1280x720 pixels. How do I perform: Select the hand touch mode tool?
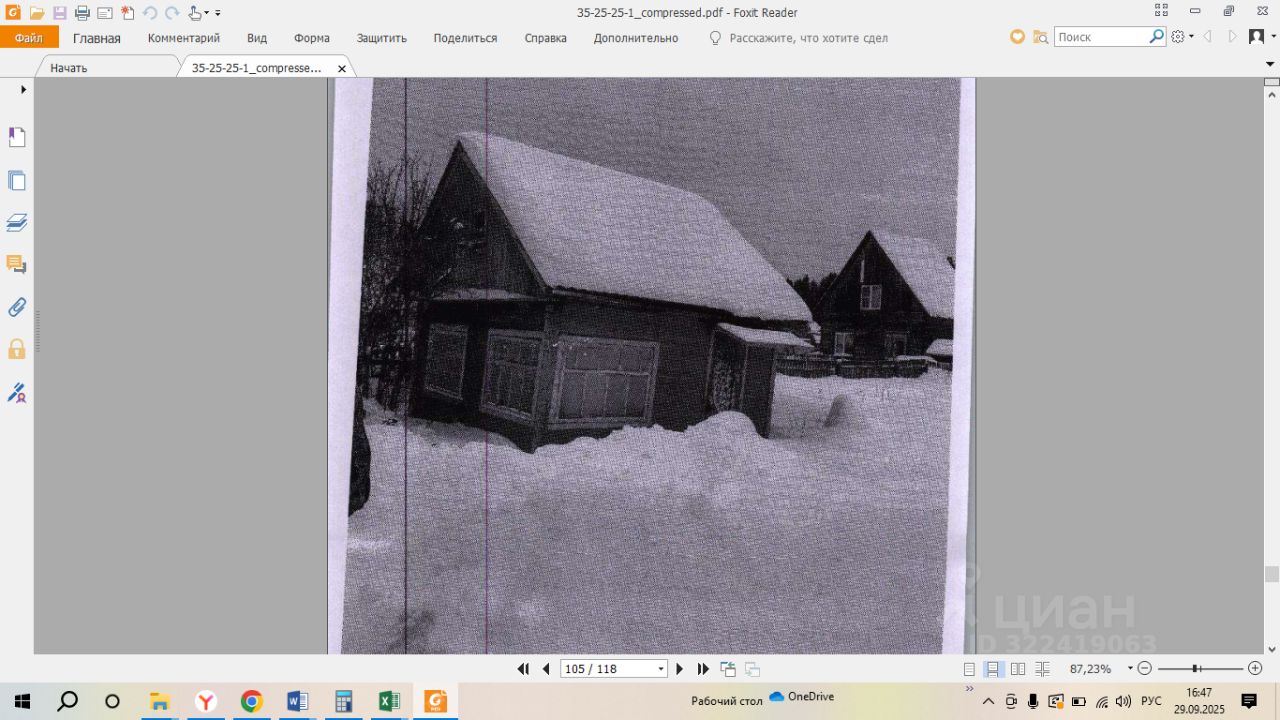(195, 13)
